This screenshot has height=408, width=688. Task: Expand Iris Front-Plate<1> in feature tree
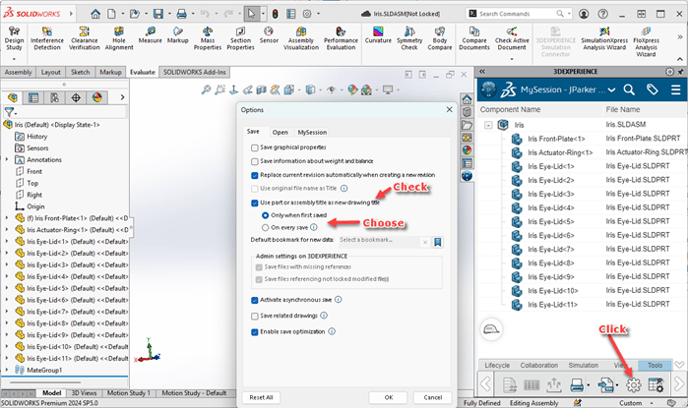[x=7, y=218]
